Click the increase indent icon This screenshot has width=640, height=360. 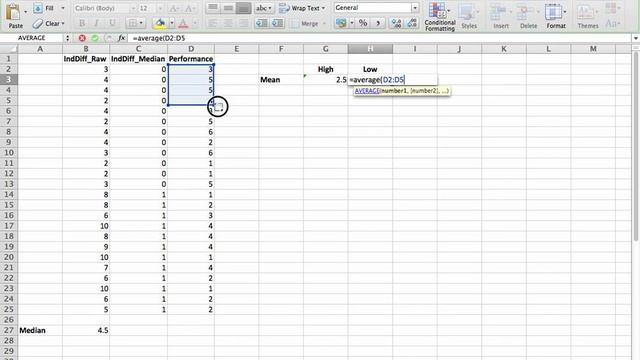[x=278, y=24]
